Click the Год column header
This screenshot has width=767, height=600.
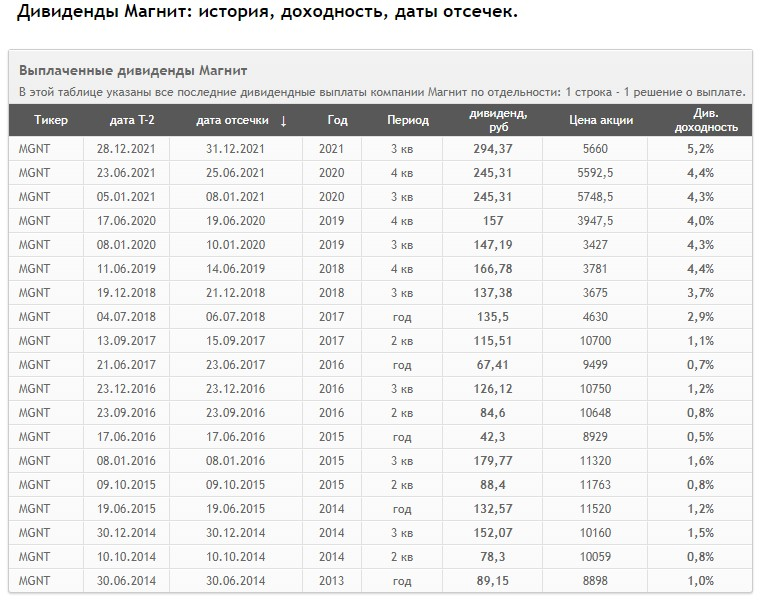tap(338, 120)
